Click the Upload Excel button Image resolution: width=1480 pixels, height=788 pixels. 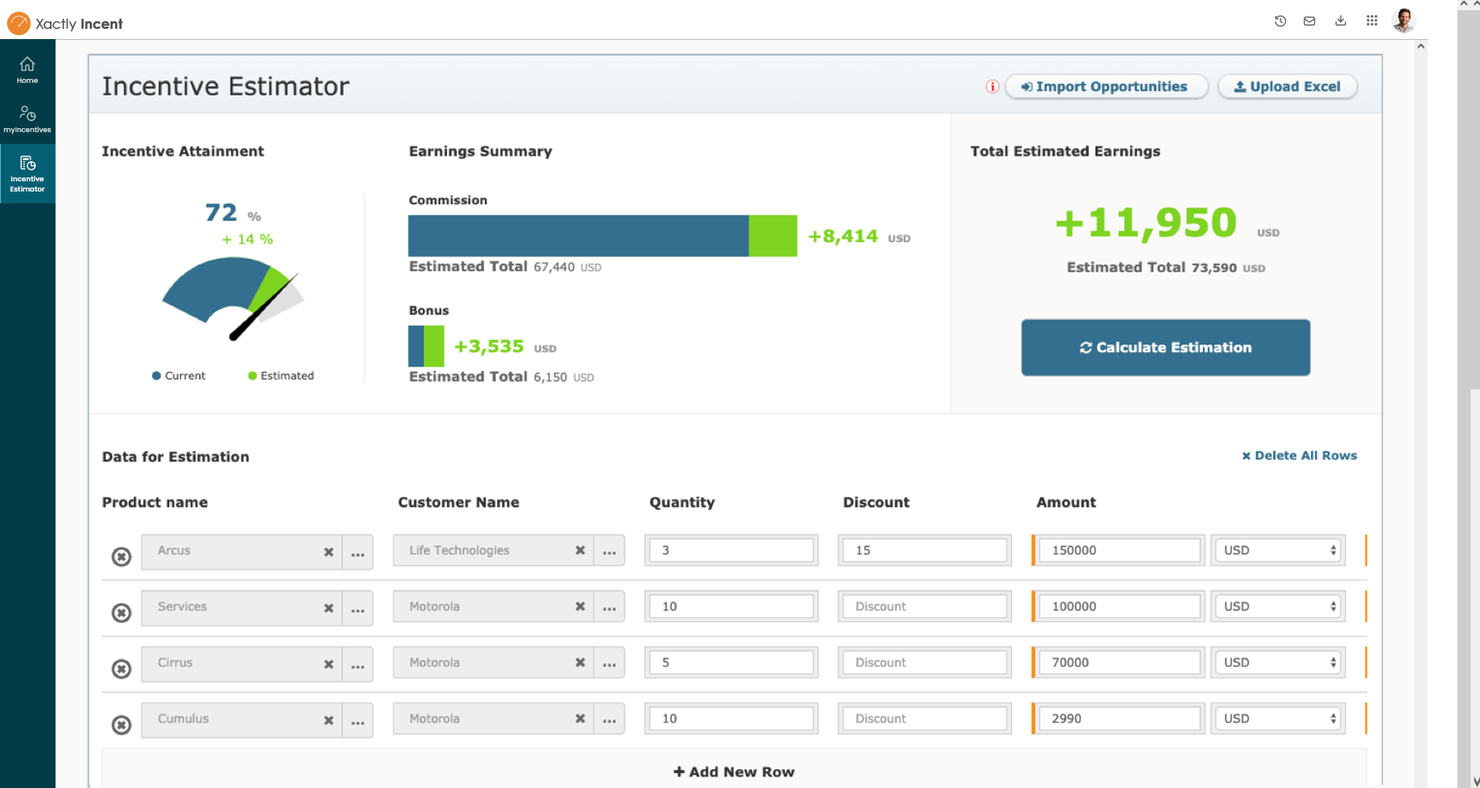(1287, 86)
